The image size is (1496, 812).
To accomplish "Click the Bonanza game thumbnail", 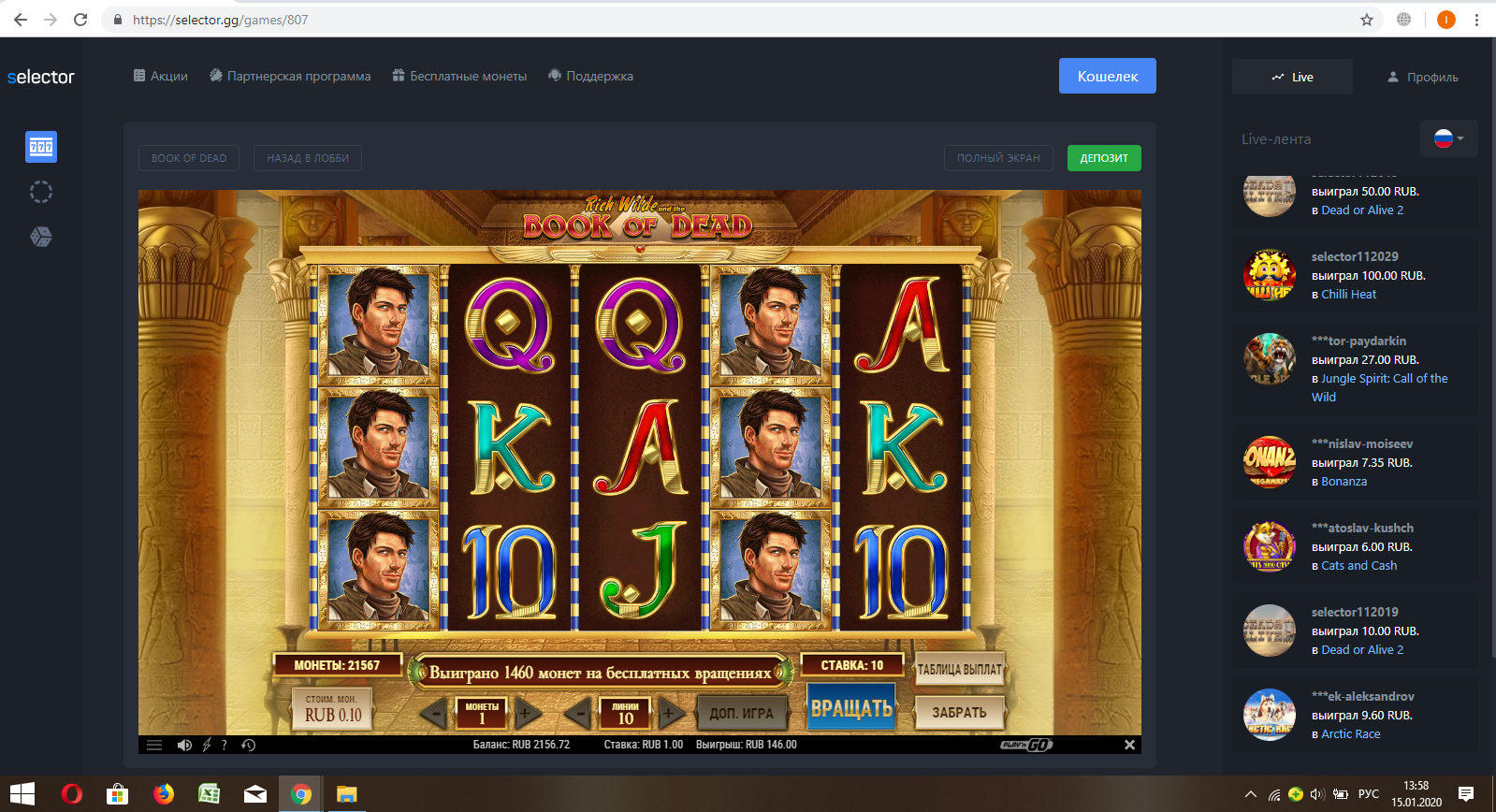I will coord(1270,462).
